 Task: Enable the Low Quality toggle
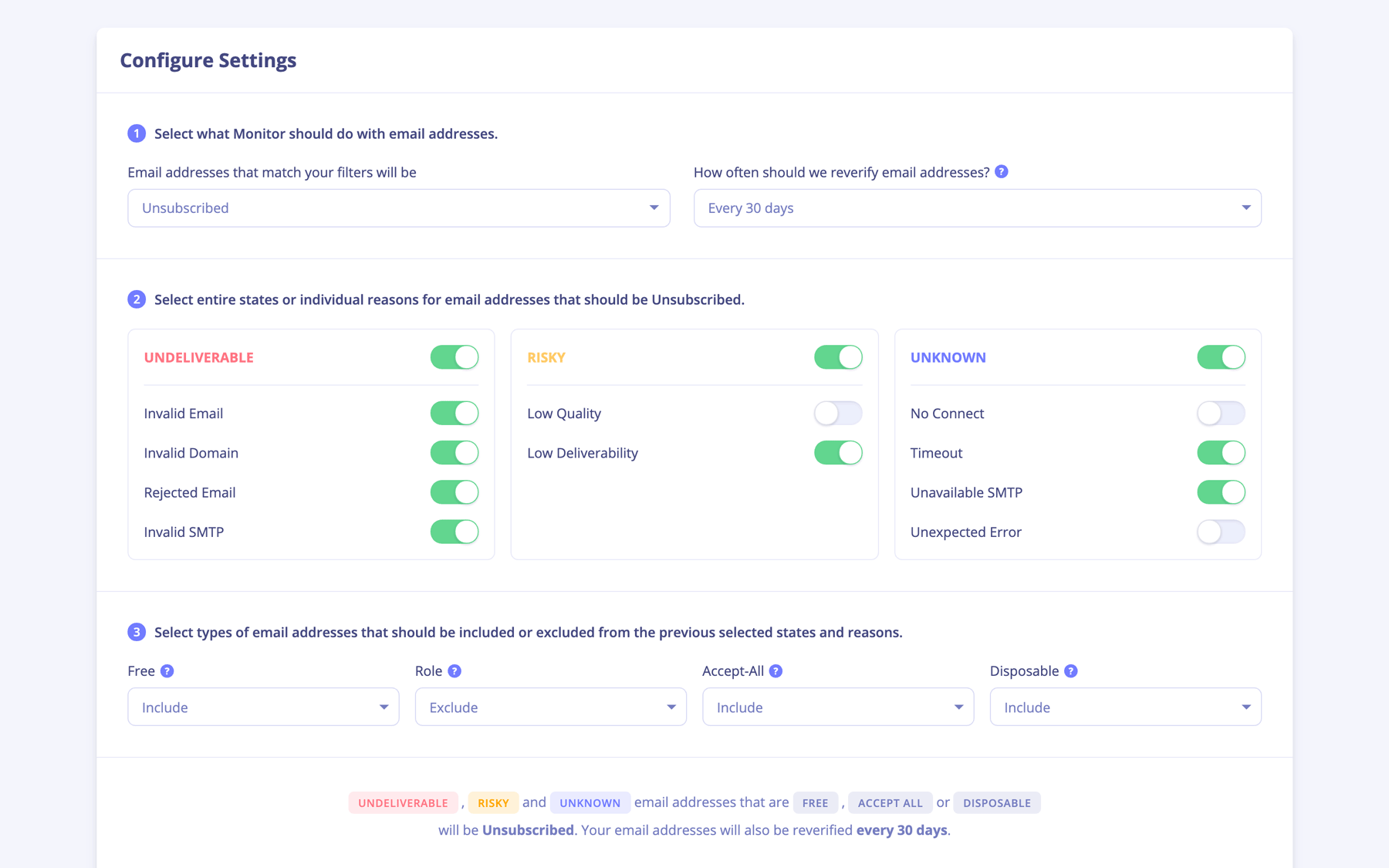click(x=837, y=414)
